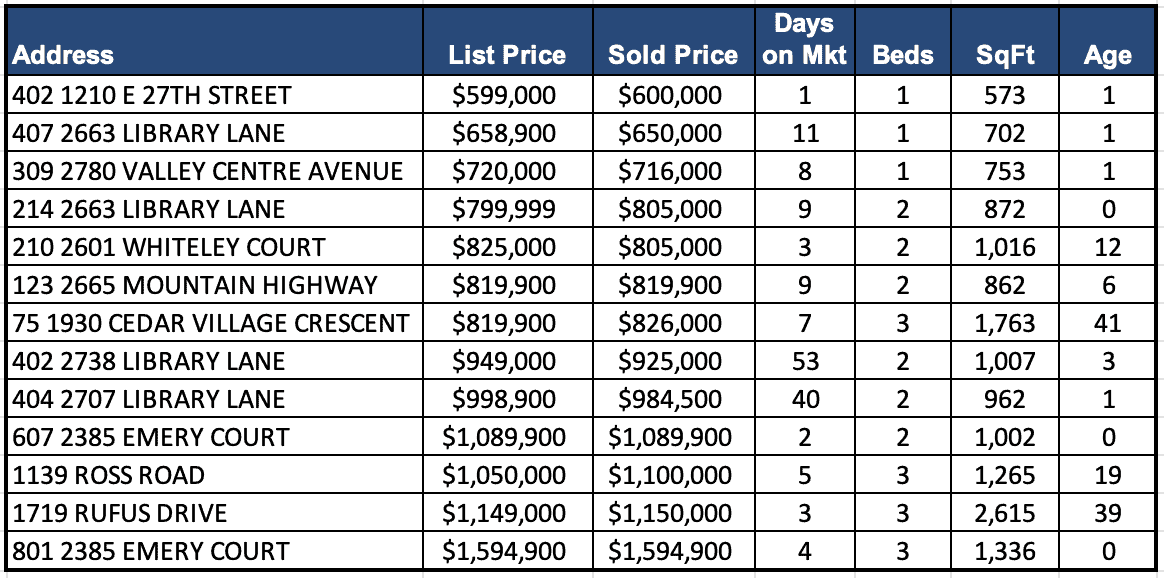This screenshot has width=1164, height=578.
Task: Click 75 1930 CEDAR VILLAGE CRESCENT cell
Action: 210,323
